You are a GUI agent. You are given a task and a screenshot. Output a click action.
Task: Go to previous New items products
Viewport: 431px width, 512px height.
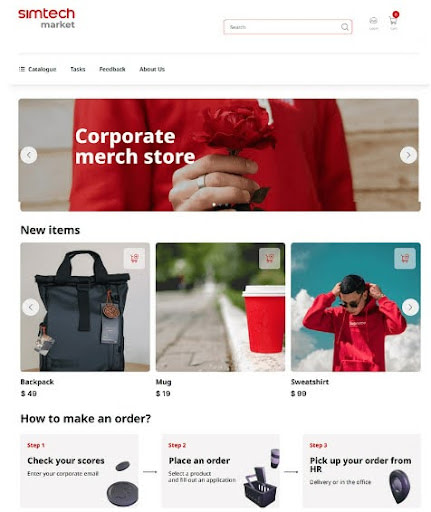(31, 307)
